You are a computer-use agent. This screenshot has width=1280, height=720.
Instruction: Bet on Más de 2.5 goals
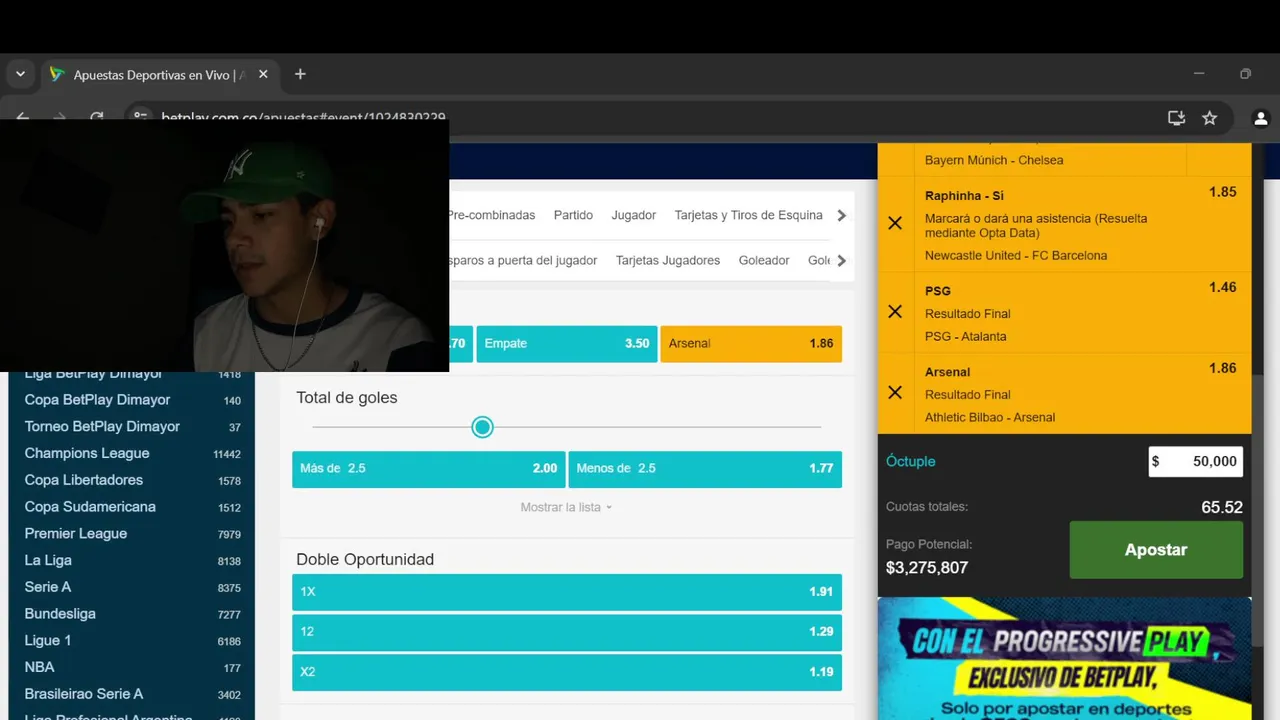click(429, 469)
